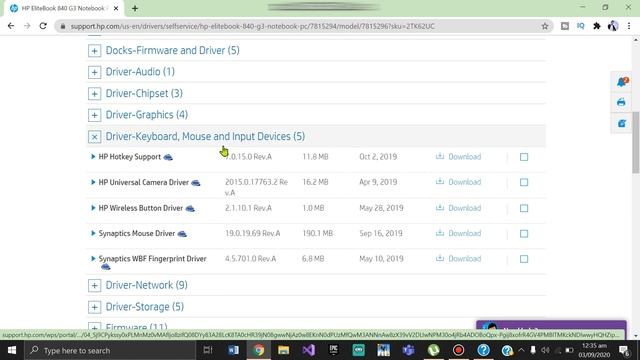Screen dimensions: 640x360
Task: Expand HP Universal Camera Driver details arrow
Action: (x=93, y=182)
